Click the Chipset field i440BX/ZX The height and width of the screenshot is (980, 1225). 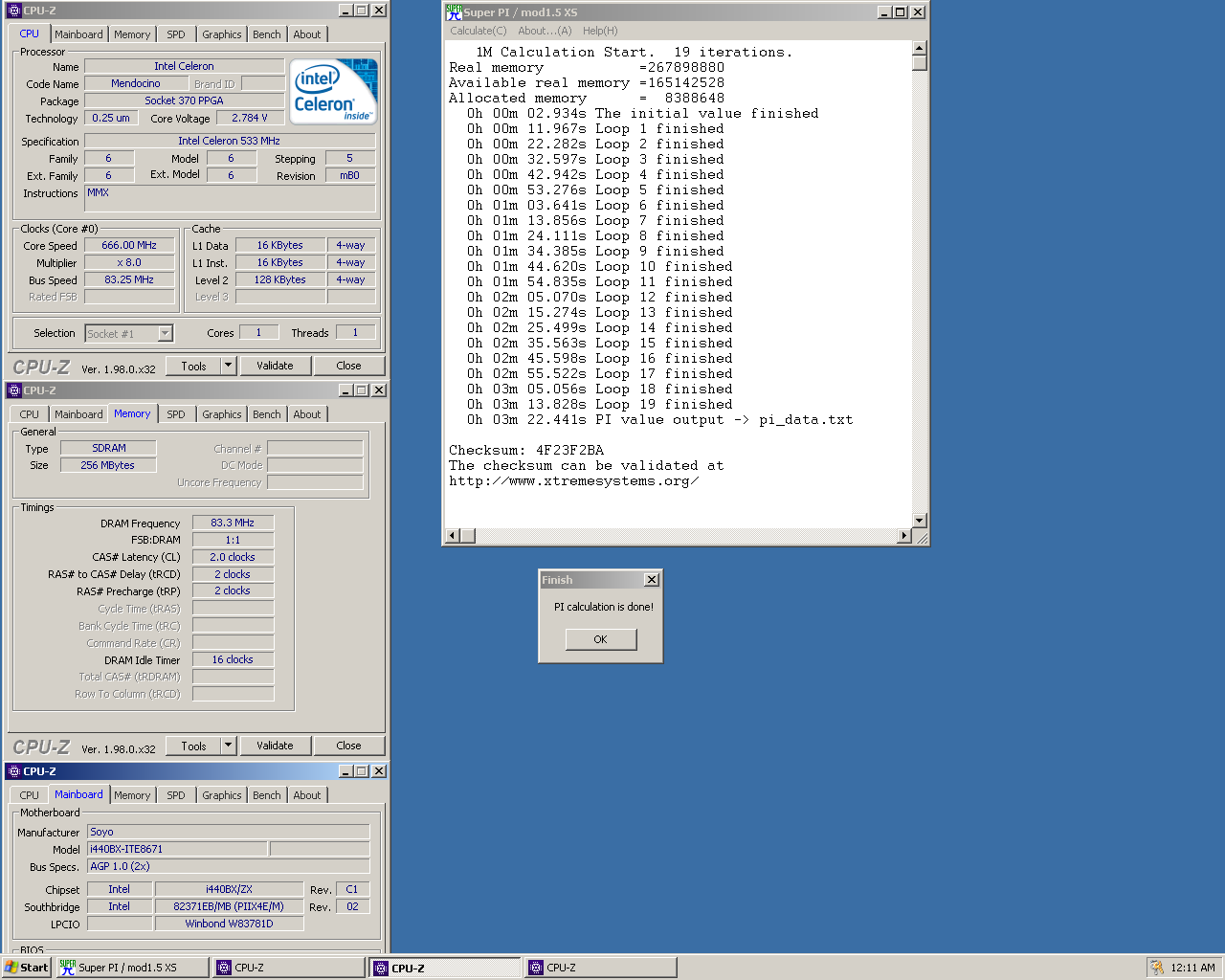(x=230, y=889)
